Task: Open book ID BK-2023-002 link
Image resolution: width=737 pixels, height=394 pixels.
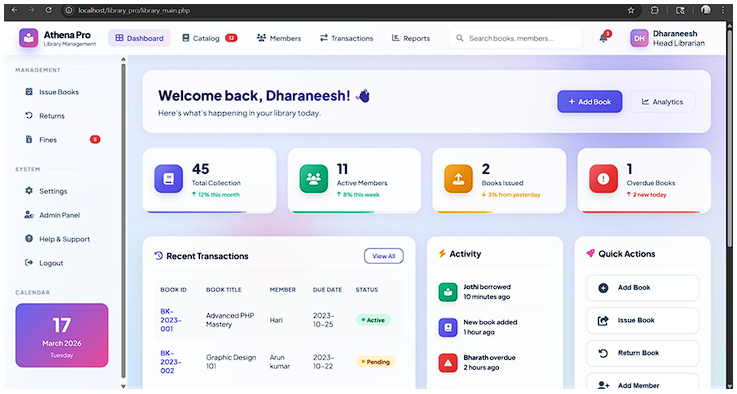Action: 171,362
